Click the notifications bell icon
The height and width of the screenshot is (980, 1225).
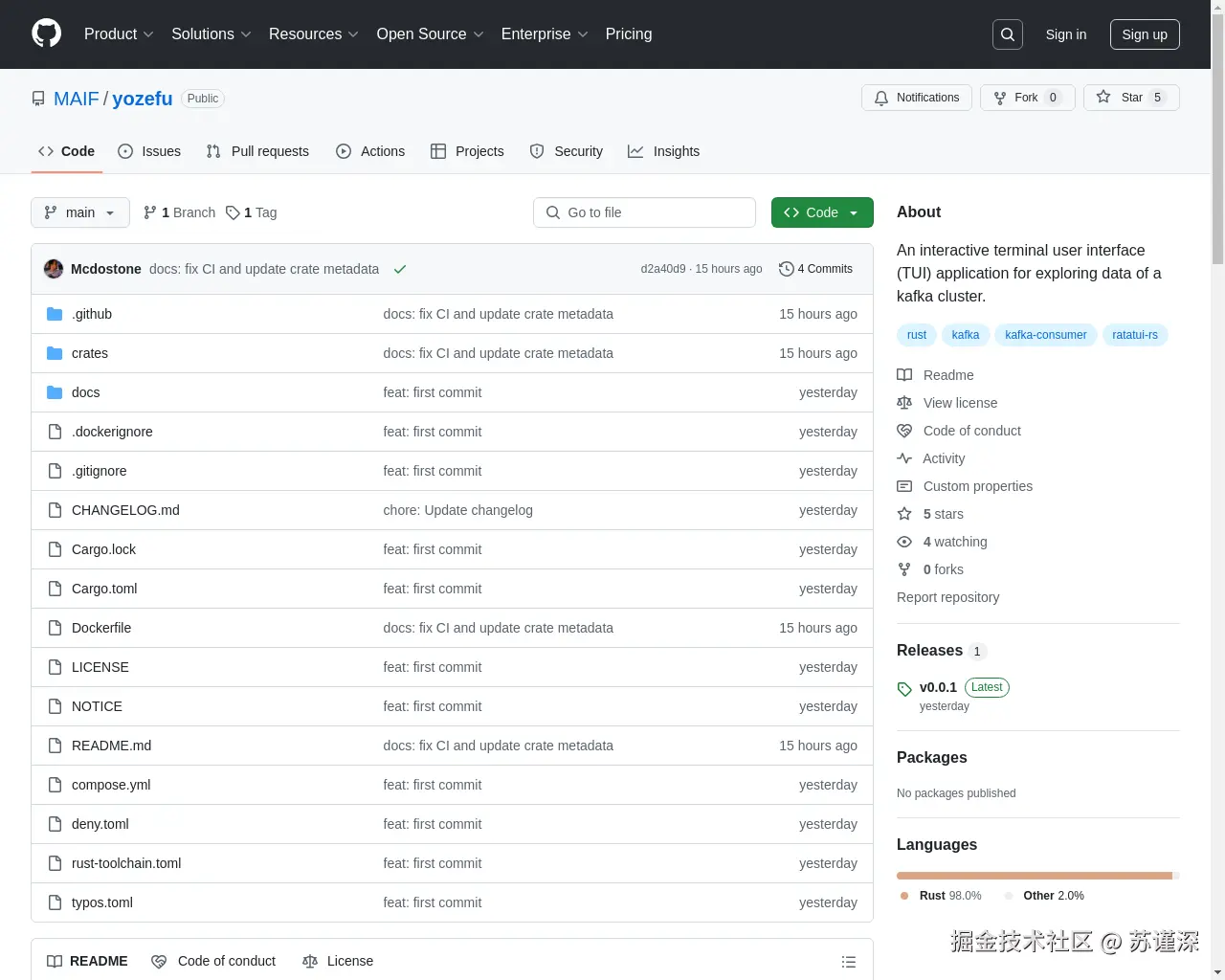[881, 97]
